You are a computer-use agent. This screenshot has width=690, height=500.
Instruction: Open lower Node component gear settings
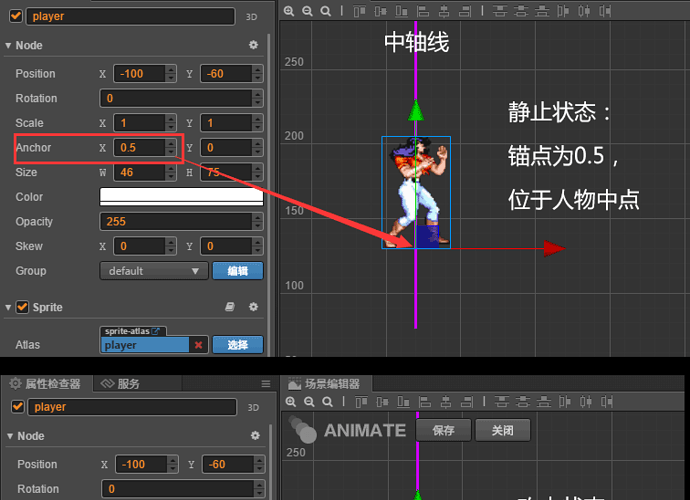(x=255, y=436)
